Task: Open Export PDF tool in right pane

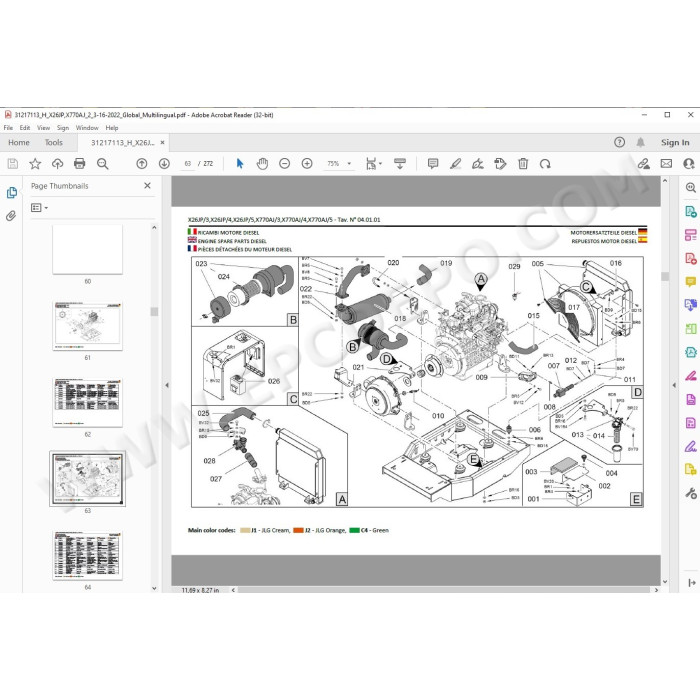Action: pyautogui.click(x=691, y=211)
